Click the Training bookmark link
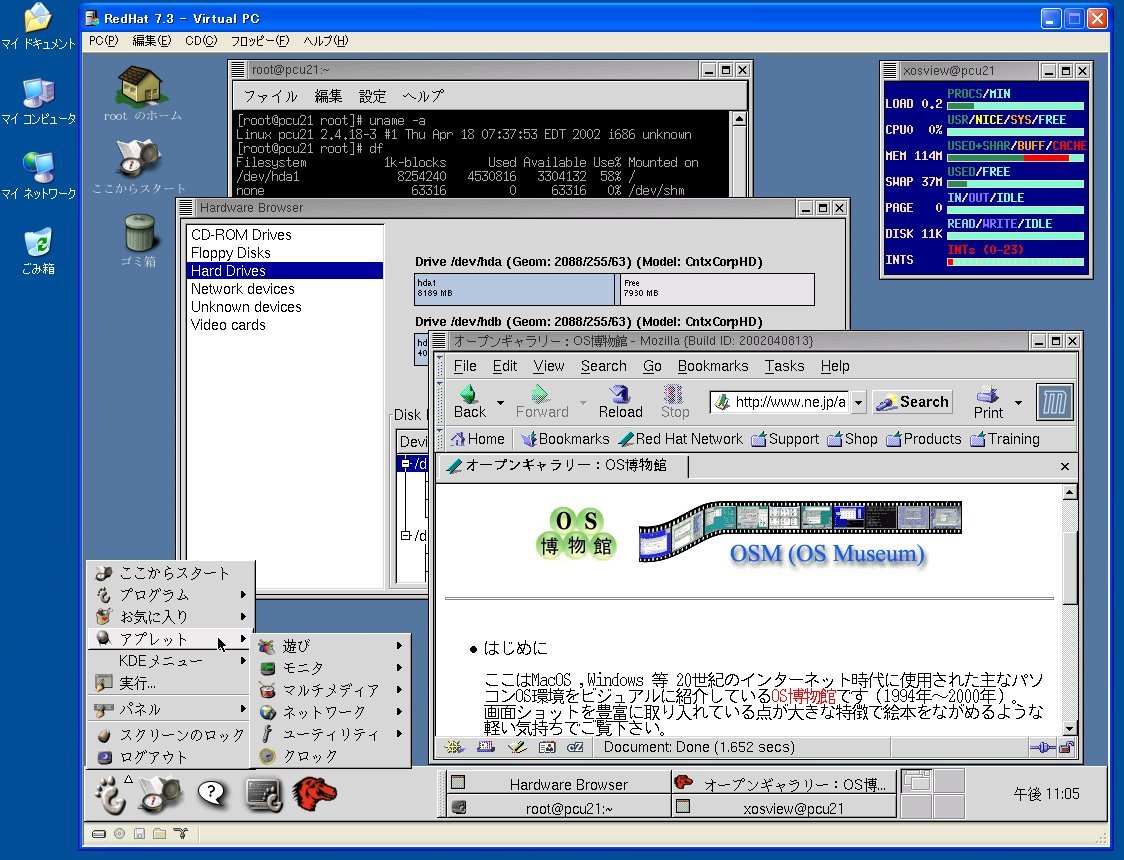This screenshot has height=860, width=1124. pos(1005,439)
